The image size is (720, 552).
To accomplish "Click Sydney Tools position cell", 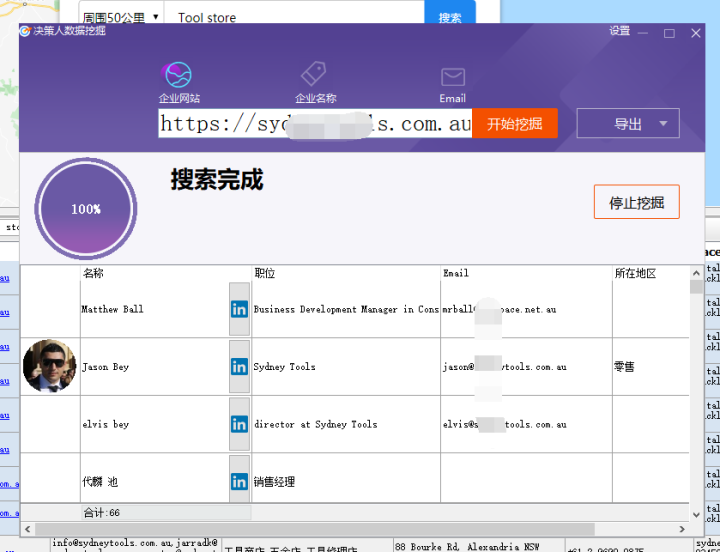I will [346, 366].
